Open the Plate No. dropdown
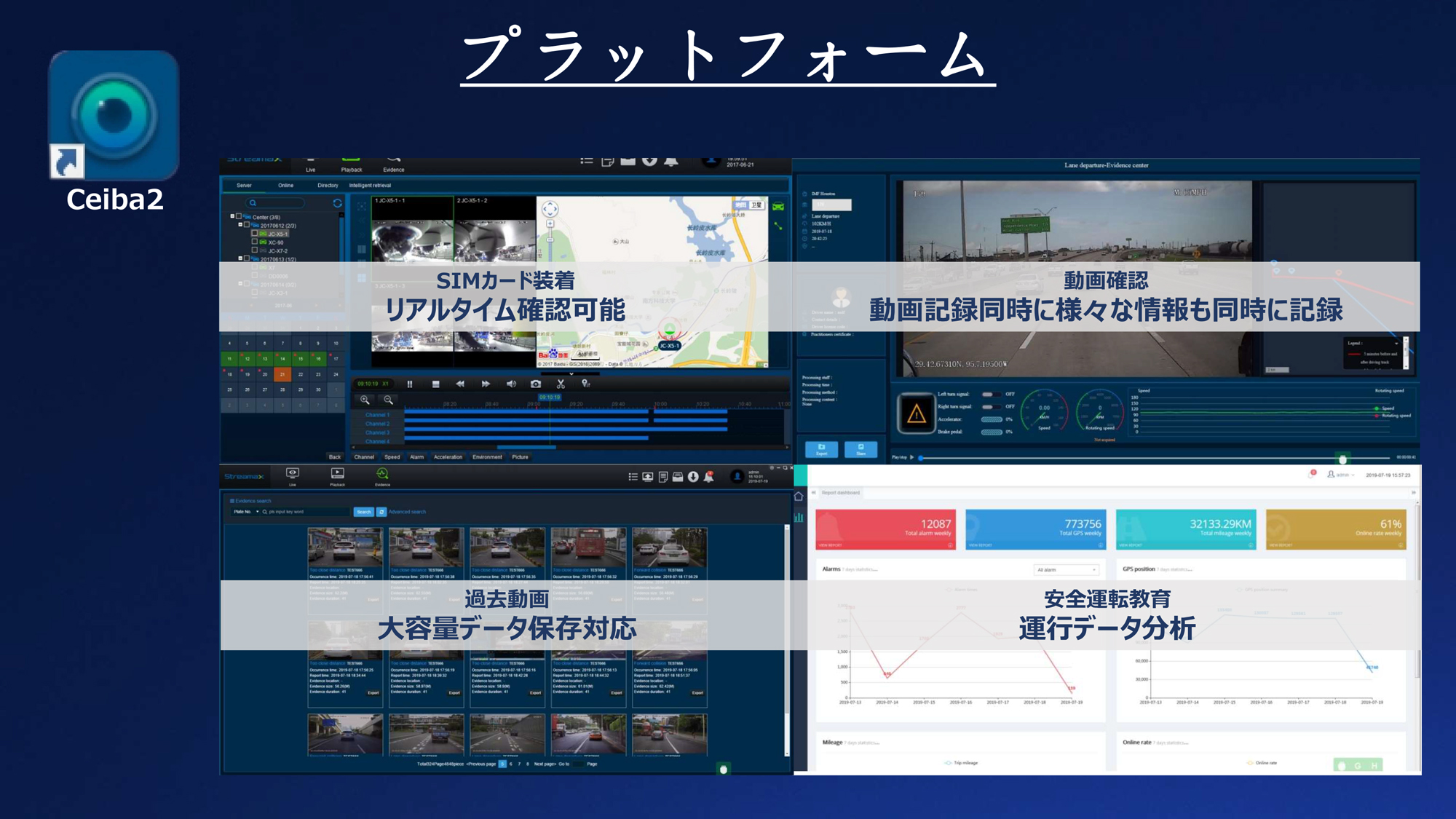 point(246,512)
